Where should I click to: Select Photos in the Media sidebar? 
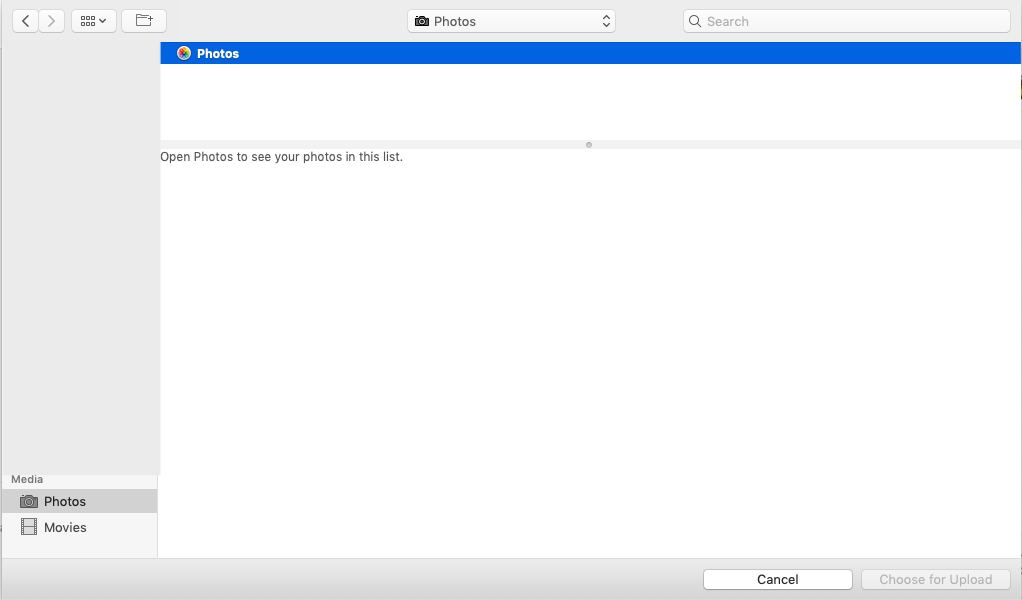(x=80, y=501)
